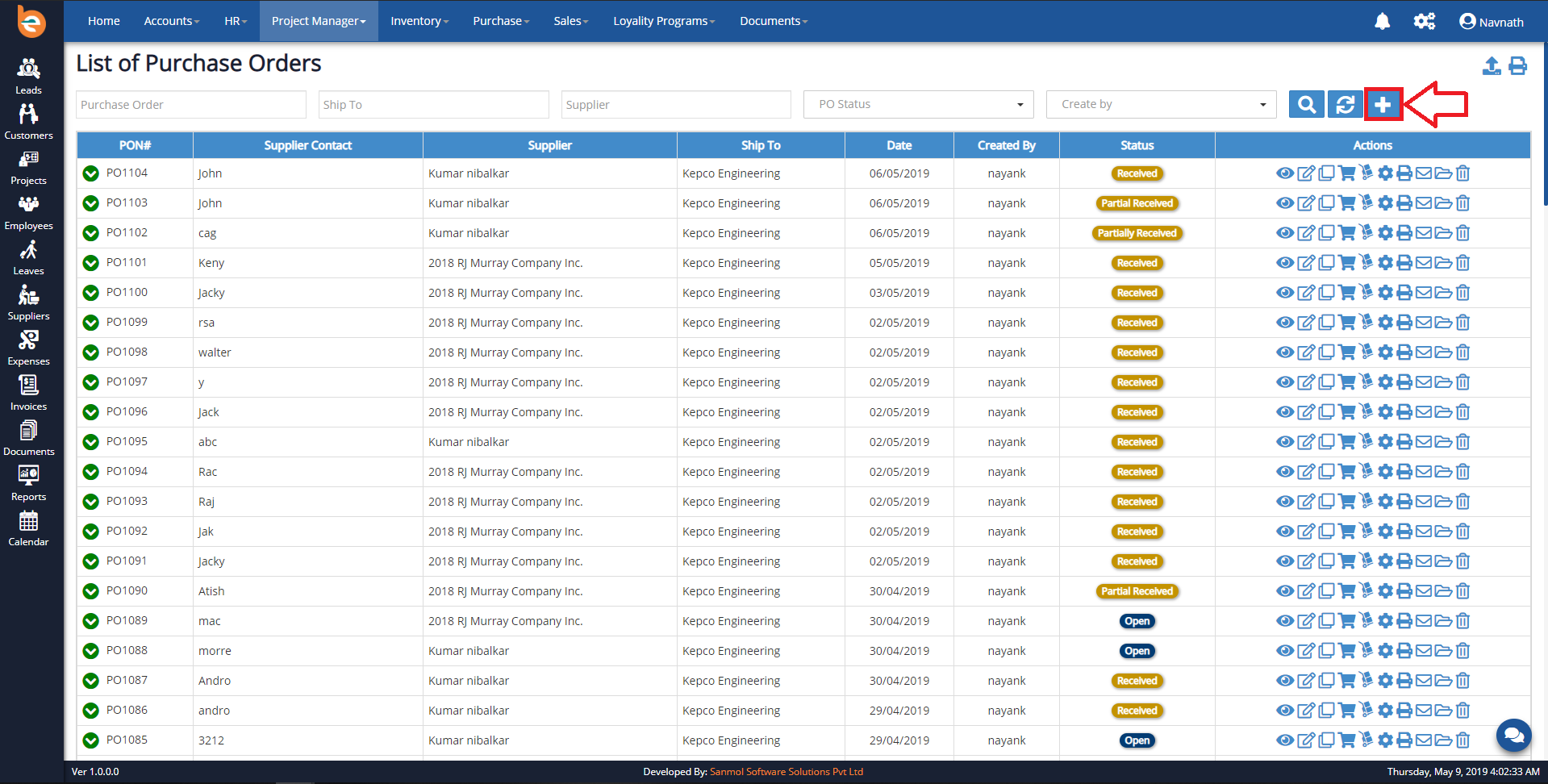Image resolution: width=1548 pixels, height=784 pixels.
Task: Open Invoices from sidebar
Action: click(x=29, y=392)
